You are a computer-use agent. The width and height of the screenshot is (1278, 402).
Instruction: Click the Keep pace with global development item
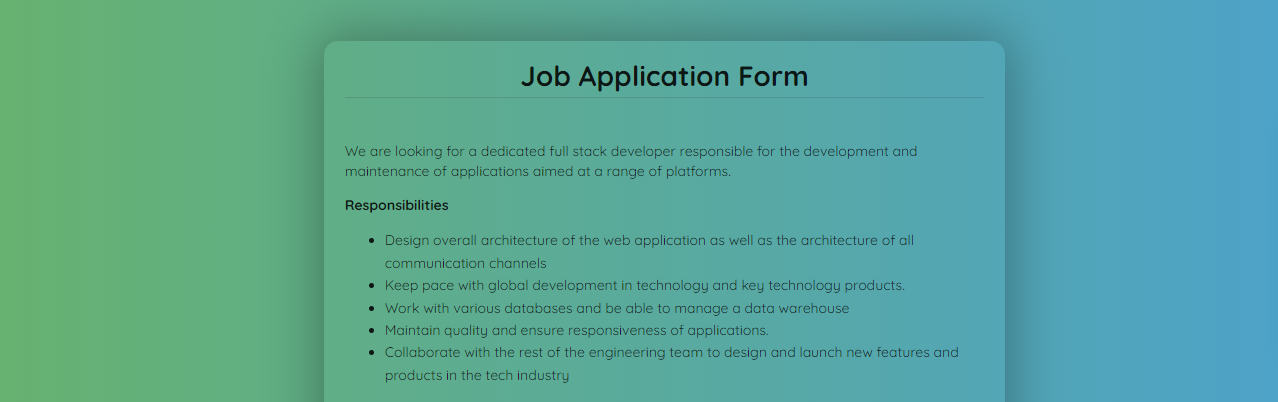click(644, 285)
